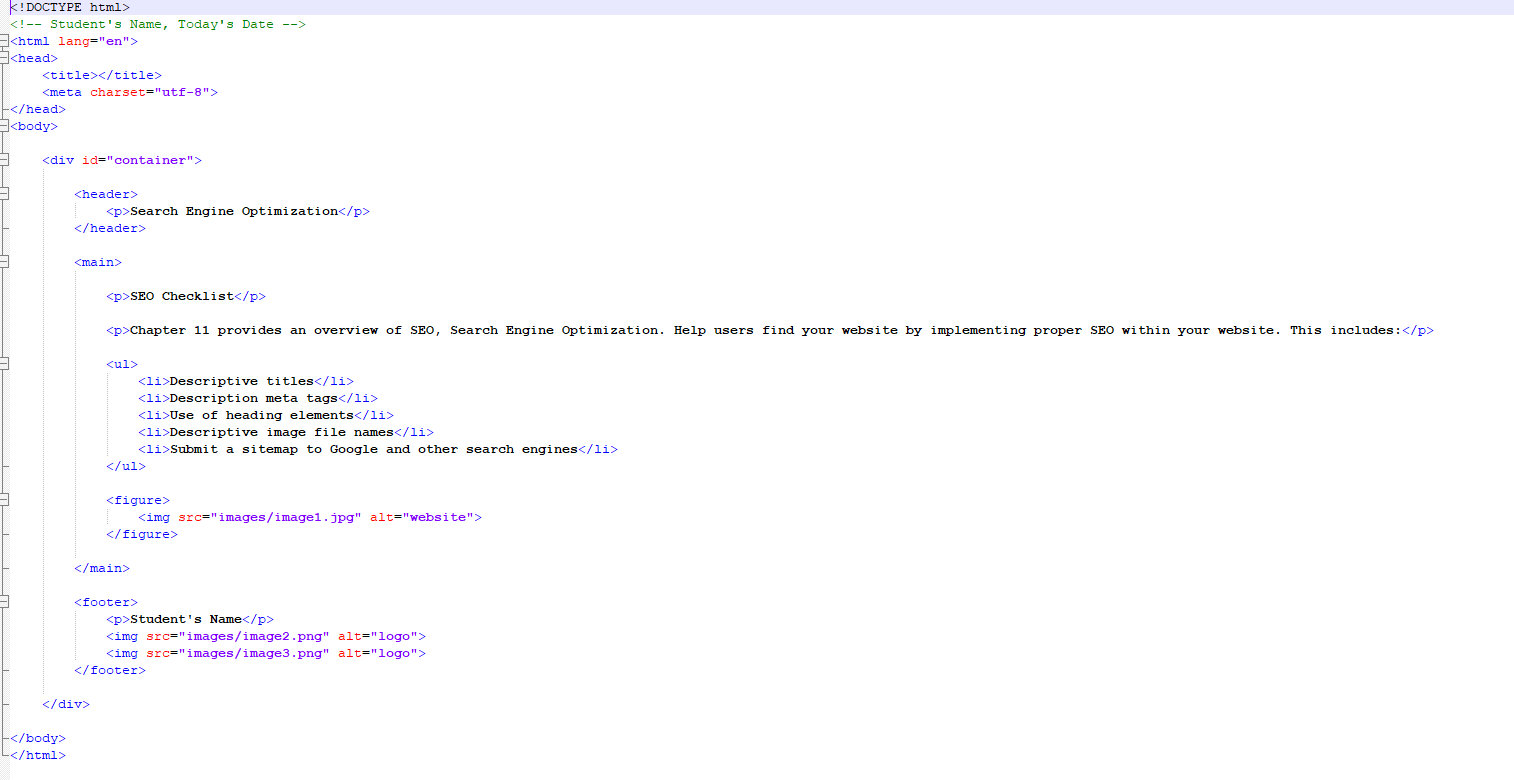This screenshot has width=1514, height=780.
Task: Collapse the <header> element fold marker
Action: pyautogui.click(x=5, y=194)
